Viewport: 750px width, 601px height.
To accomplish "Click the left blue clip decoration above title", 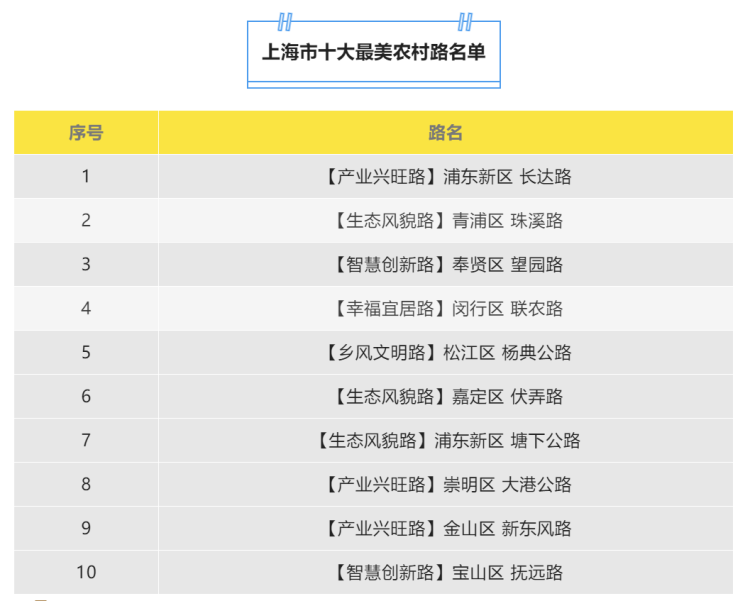I will click(285, 22).
